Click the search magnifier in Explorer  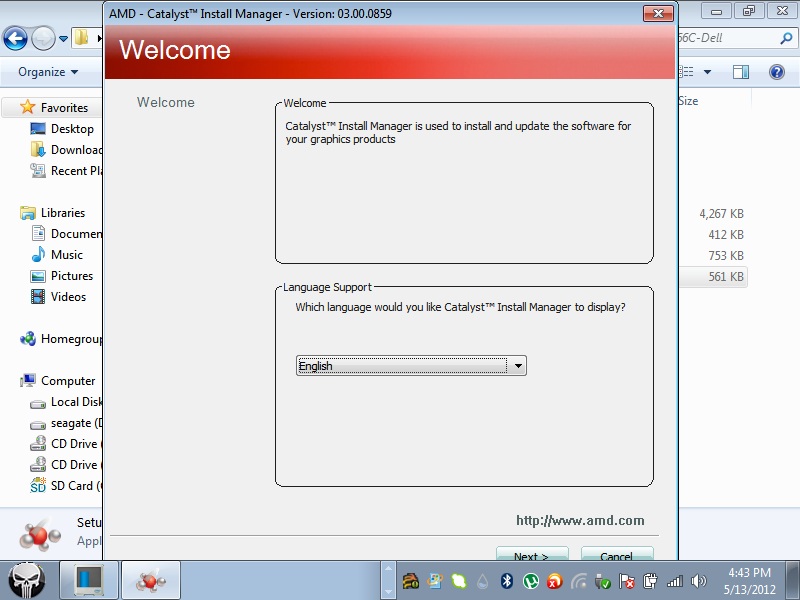pos(786,38)
